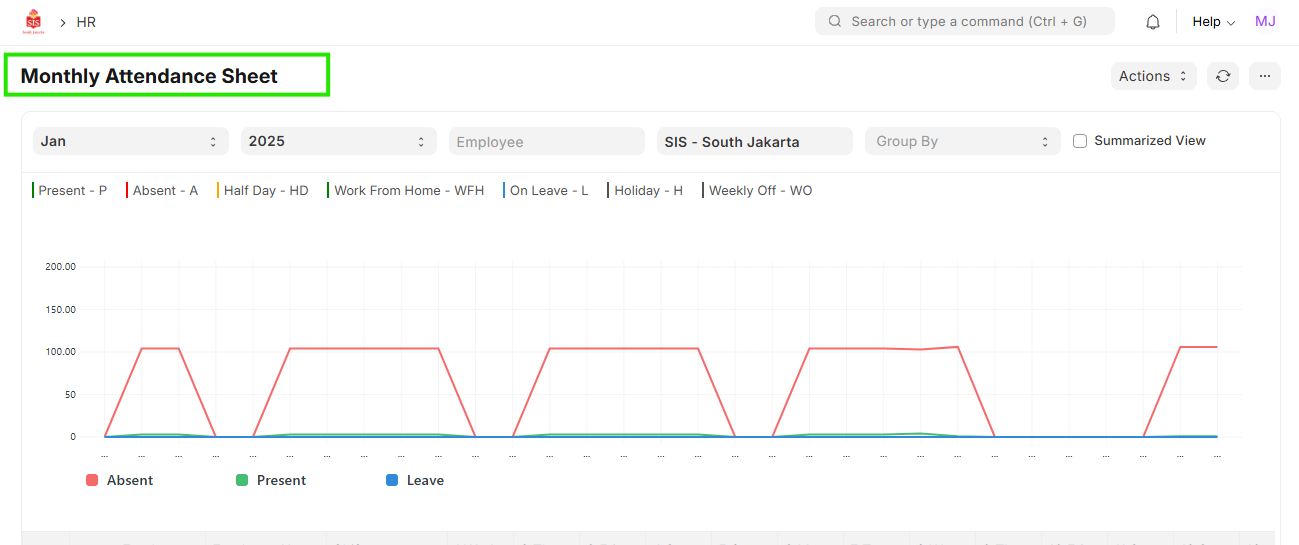Click the search magnifier icon
Image resolution: width=1299 pixels, height=545 pixels.
(834, 21)
